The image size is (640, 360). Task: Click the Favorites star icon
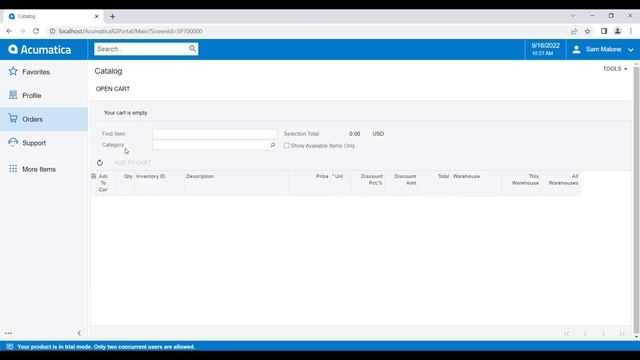(x=13, y=71)
